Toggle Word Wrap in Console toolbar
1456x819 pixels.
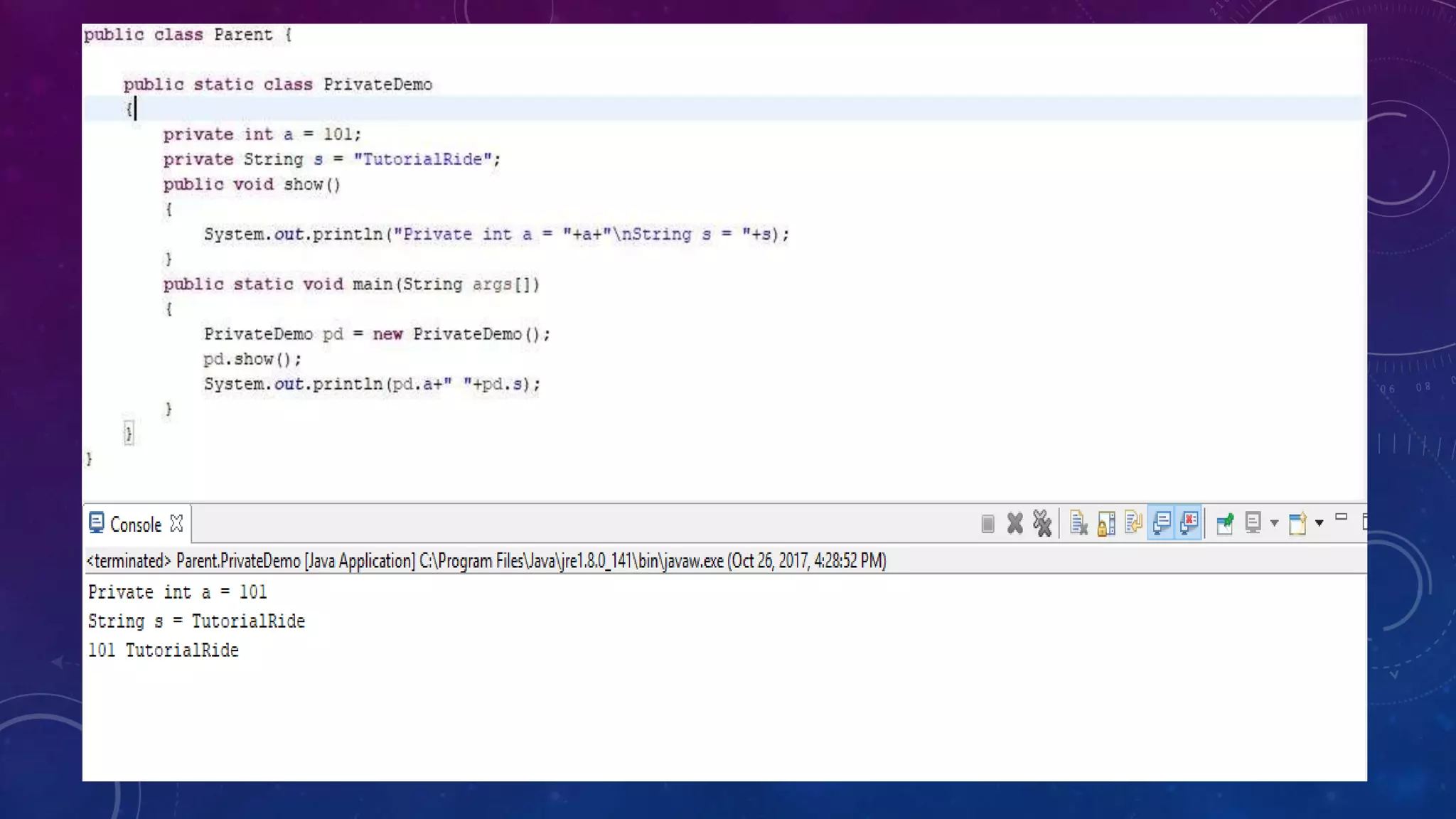click(1133, 524)
